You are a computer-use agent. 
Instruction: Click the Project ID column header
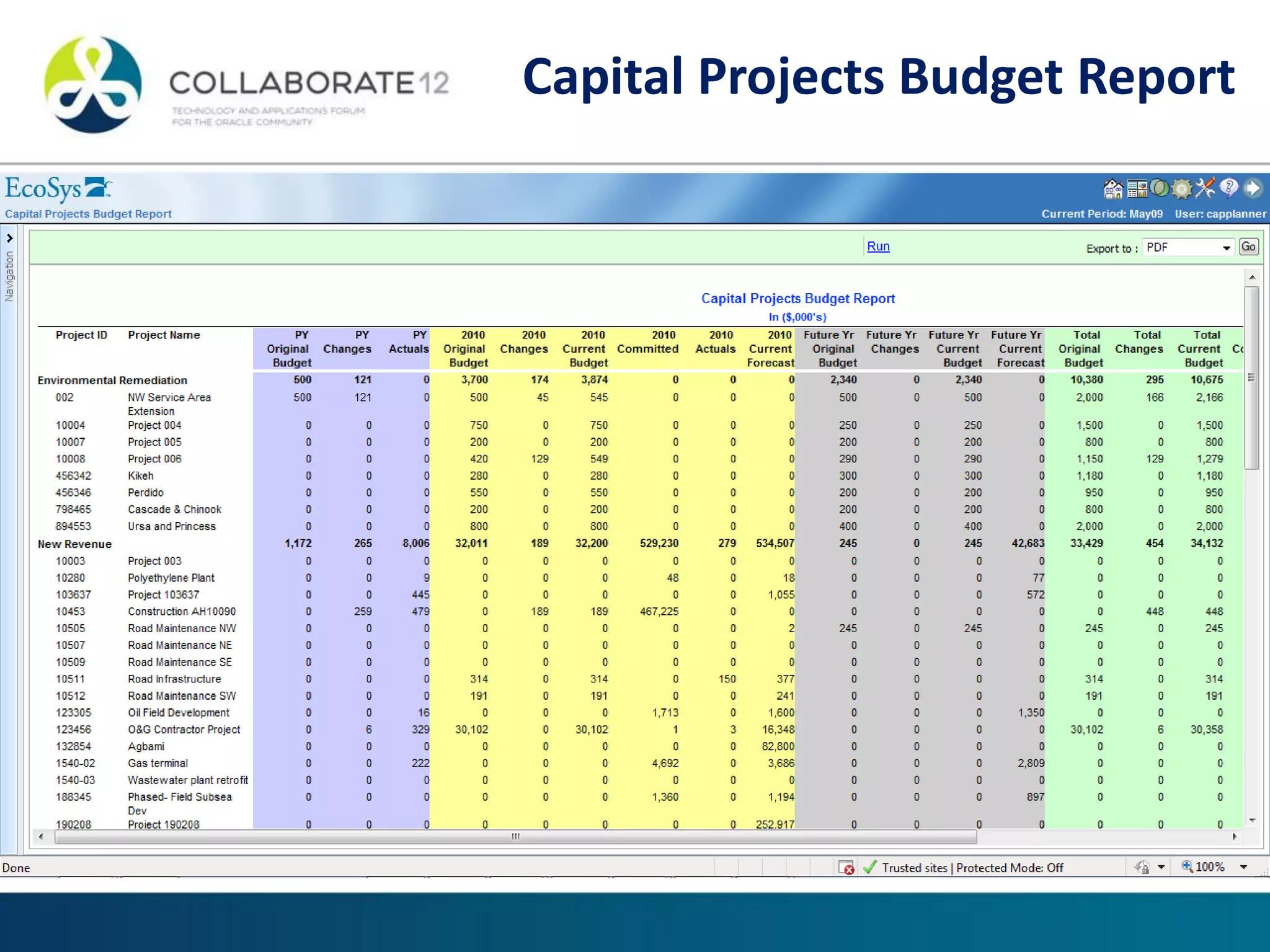pyautogui.click(x=81, y=335)
